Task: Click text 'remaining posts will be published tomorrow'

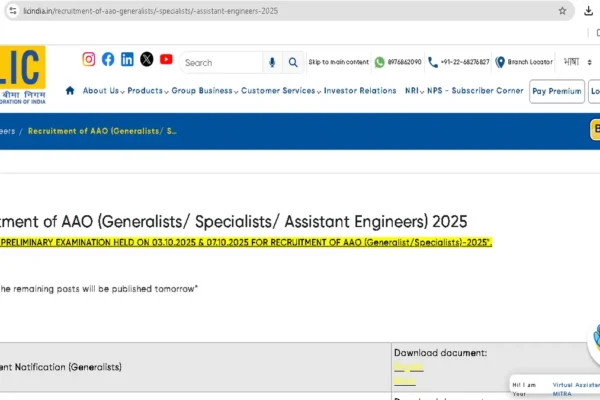Action: pos(105,289)
